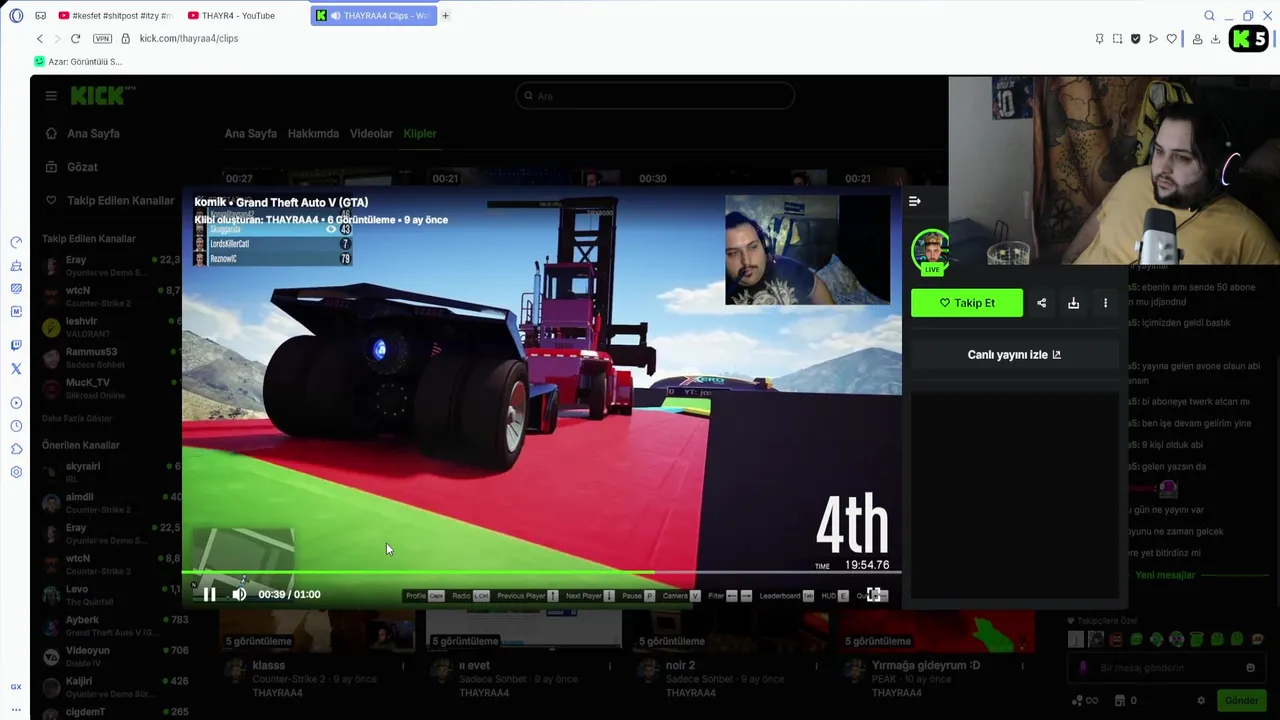
Task: Send message with Gönder button
Action: tap(1241, 700)
